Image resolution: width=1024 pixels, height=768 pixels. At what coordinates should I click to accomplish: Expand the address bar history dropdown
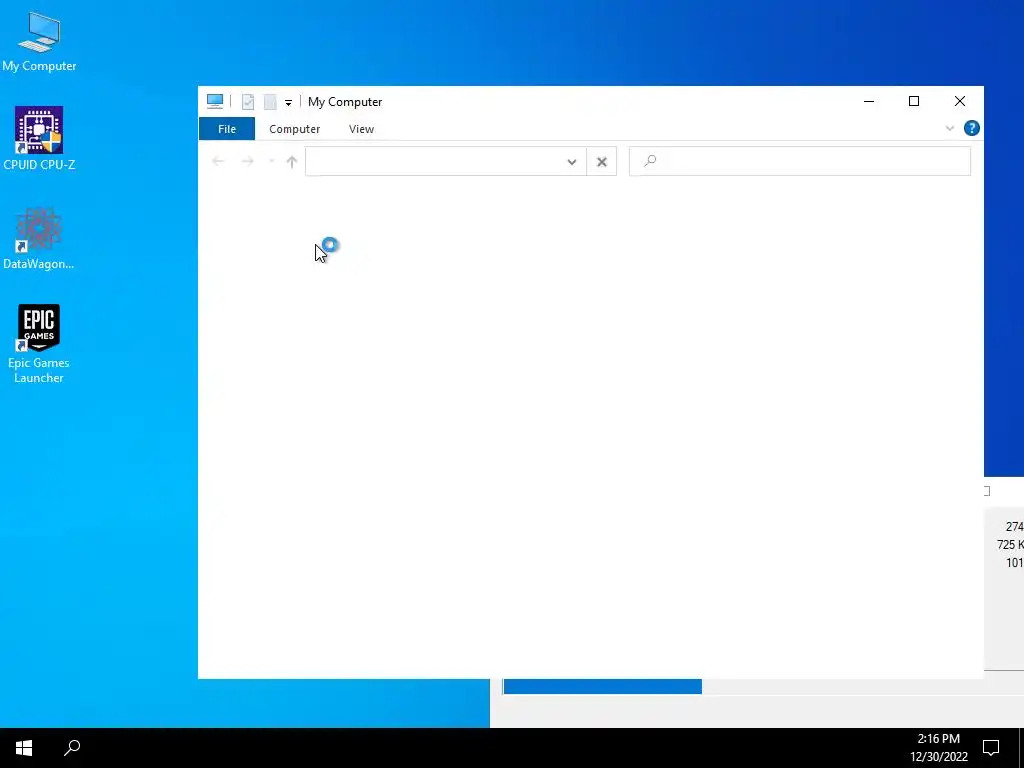[x=572, y=162]
